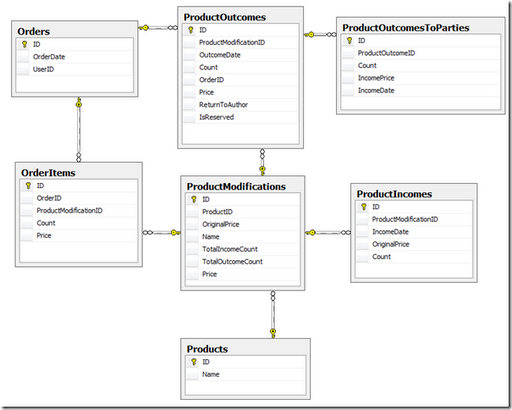Click relationship key endpoint above Products table
This screenshot has height=410, width=512.
pos(273,332)
